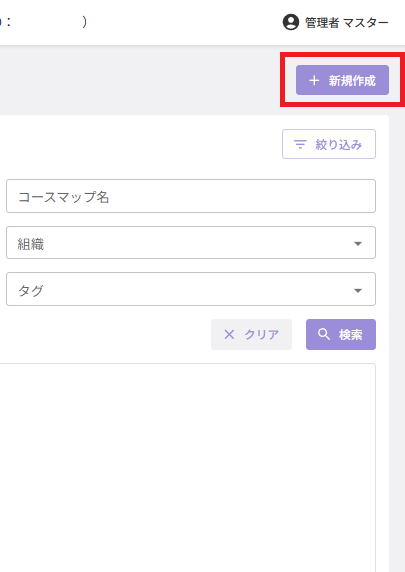
Task: Click the 新規作成 button
Action: 342,80
